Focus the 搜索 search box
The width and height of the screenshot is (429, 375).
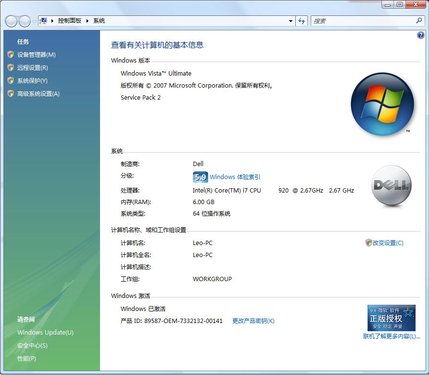tap(363, 21)
